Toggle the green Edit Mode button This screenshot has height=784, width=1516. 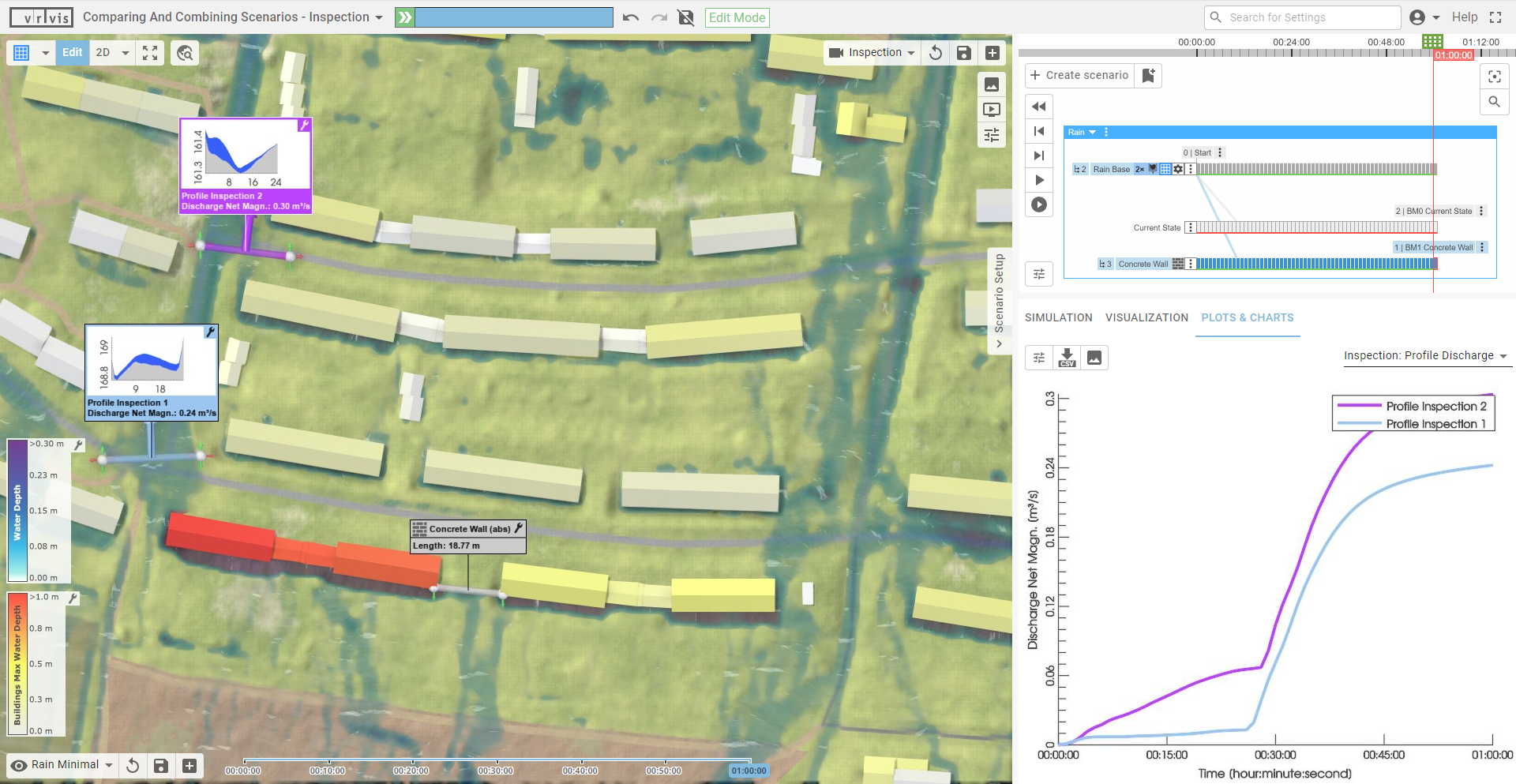736,17
